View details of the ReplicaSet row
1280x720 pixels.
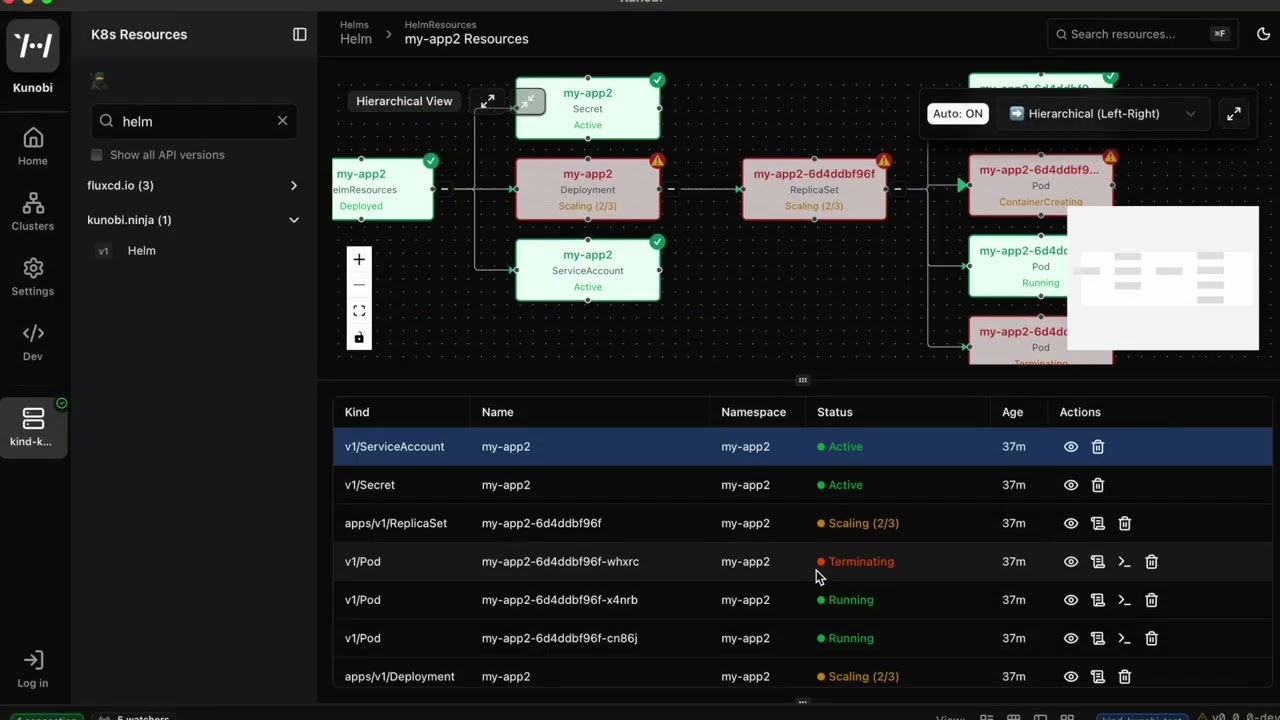1071,523
